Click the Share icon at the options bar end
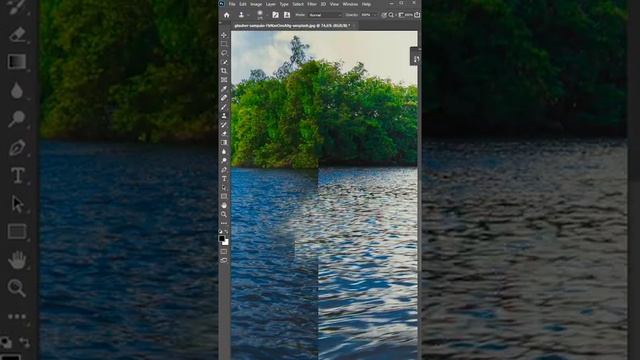Image resolution: width=640 pixels, height=360 pixels. 417,15
